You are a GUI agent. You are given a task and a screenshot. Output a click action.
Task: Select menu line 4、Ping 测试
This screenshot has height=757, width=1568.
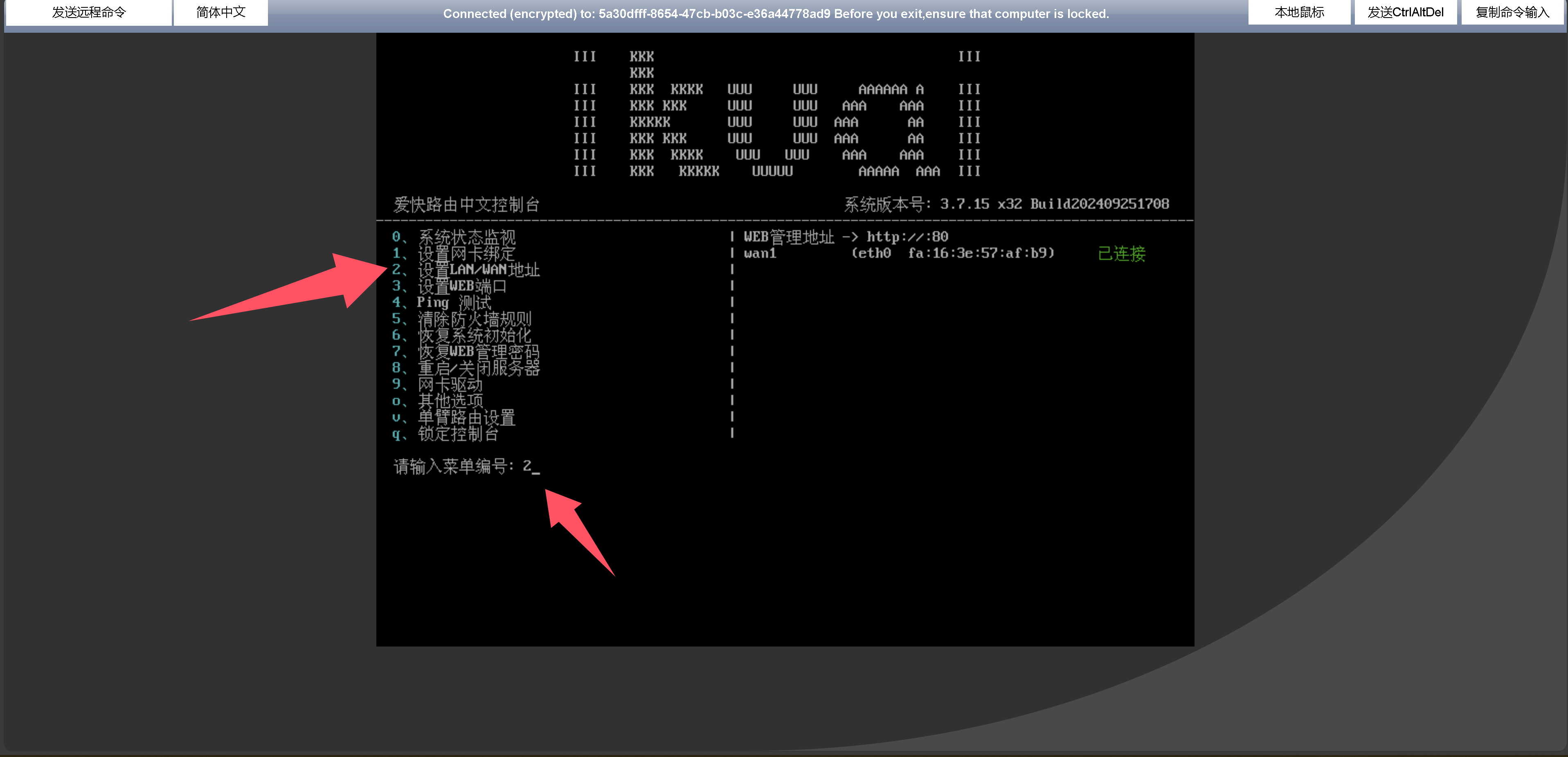tap(441, 303)
